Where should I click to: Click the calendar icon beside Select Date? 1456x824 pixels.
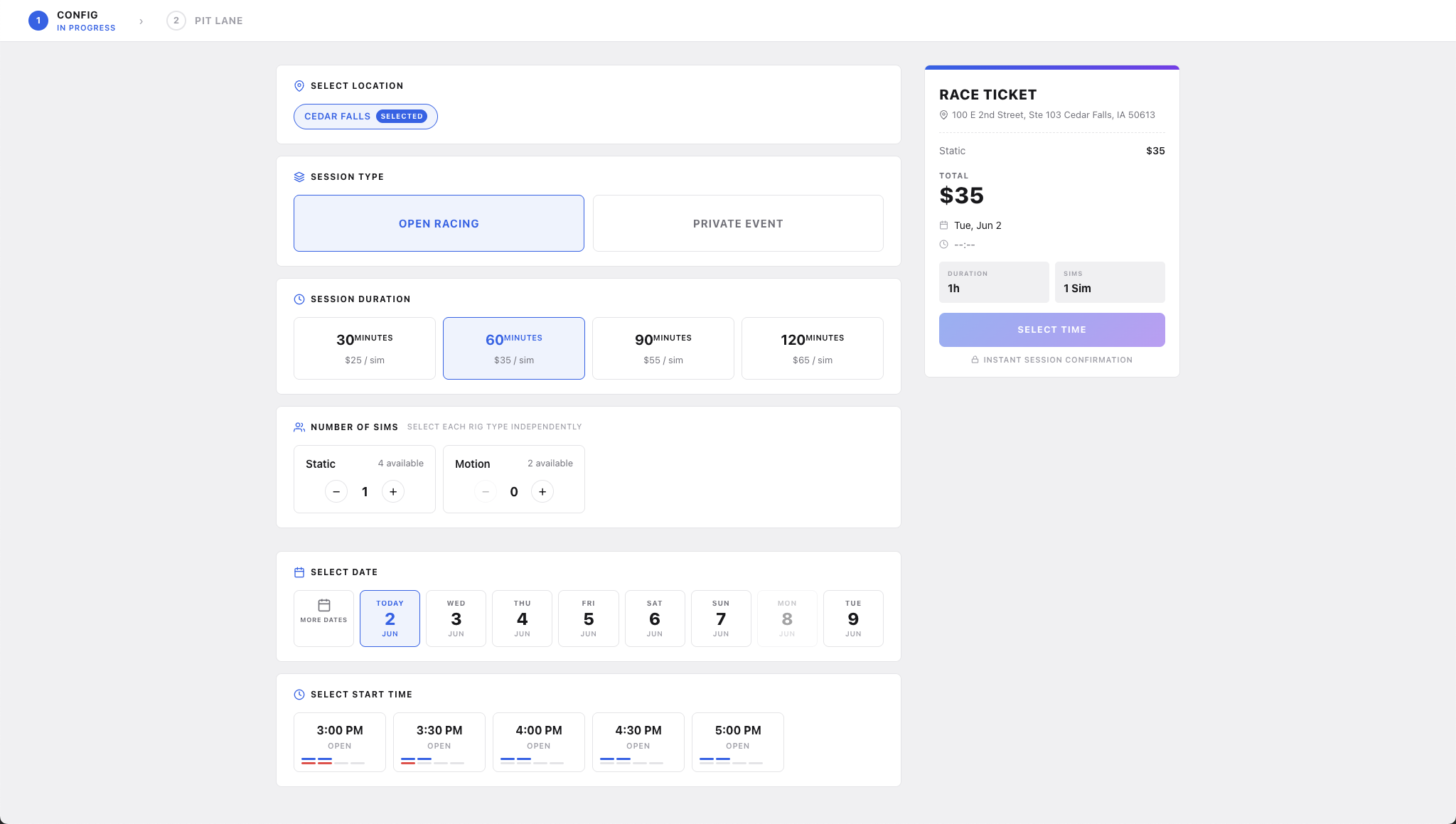coord(299,572)
